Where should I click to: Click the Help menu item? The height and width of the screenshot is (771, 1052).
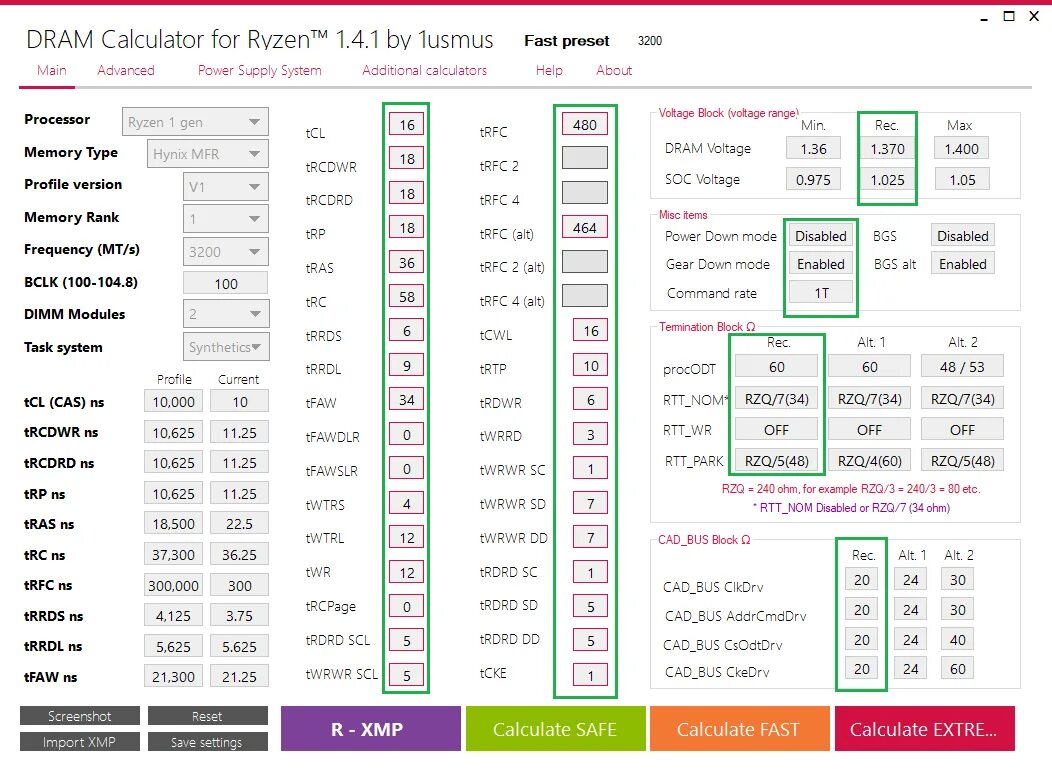click(549, 70)
